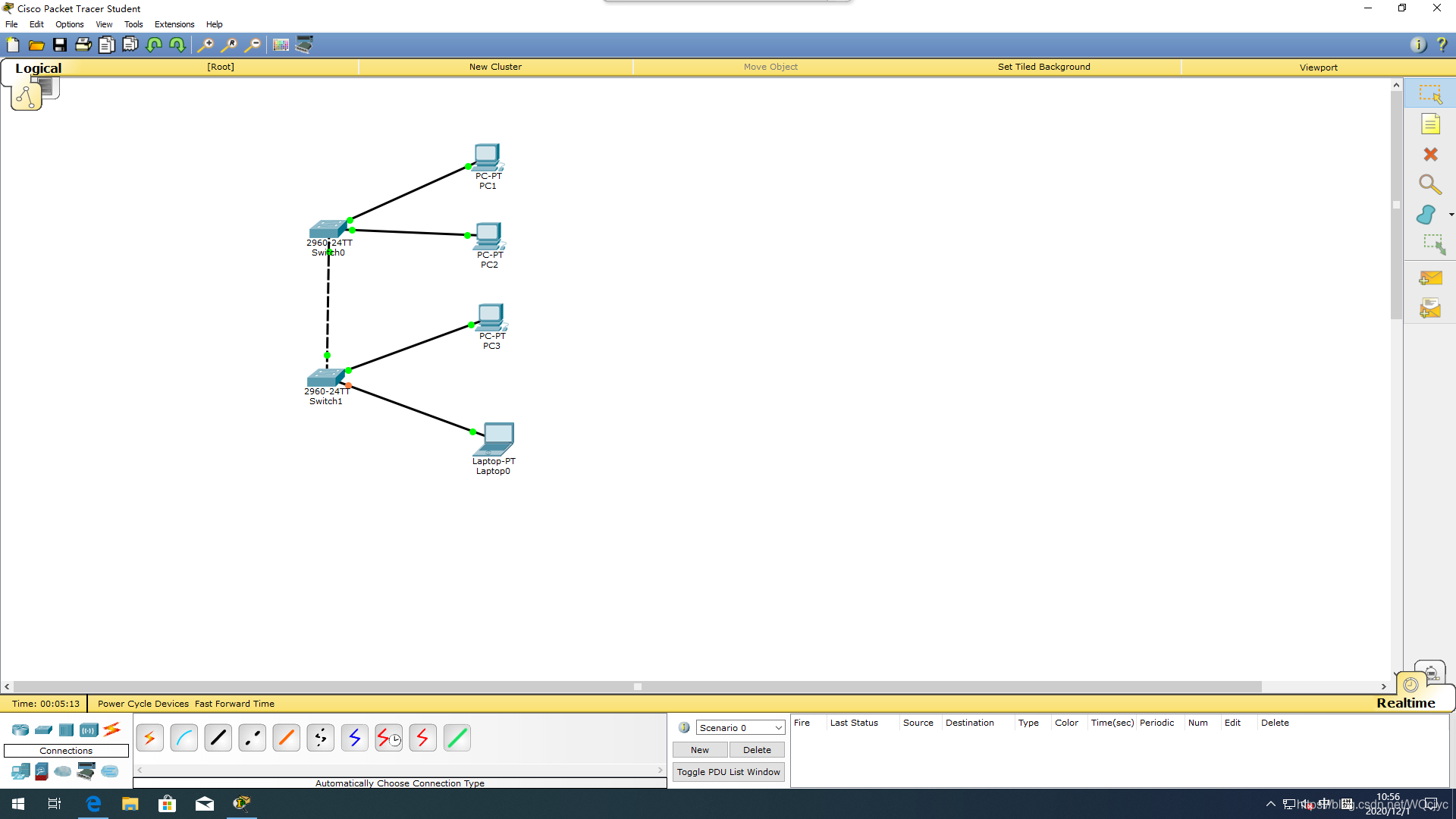
Task: Select the copper straight-through cable
Action: click(x=218, y=737)
